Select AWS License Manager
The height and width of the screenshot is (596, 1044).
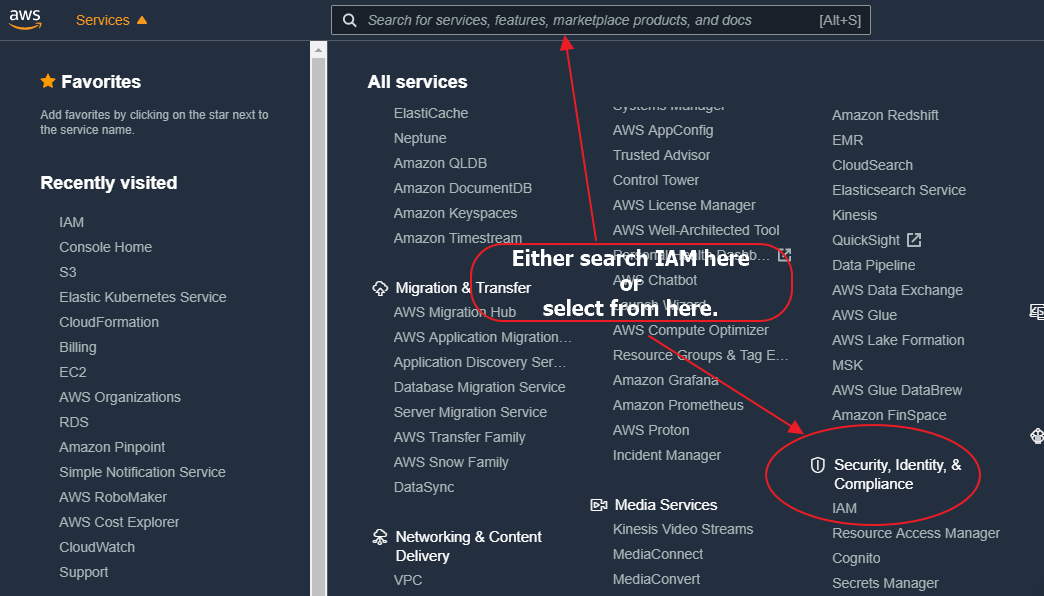pyautogui.click(x=684, y=206)
